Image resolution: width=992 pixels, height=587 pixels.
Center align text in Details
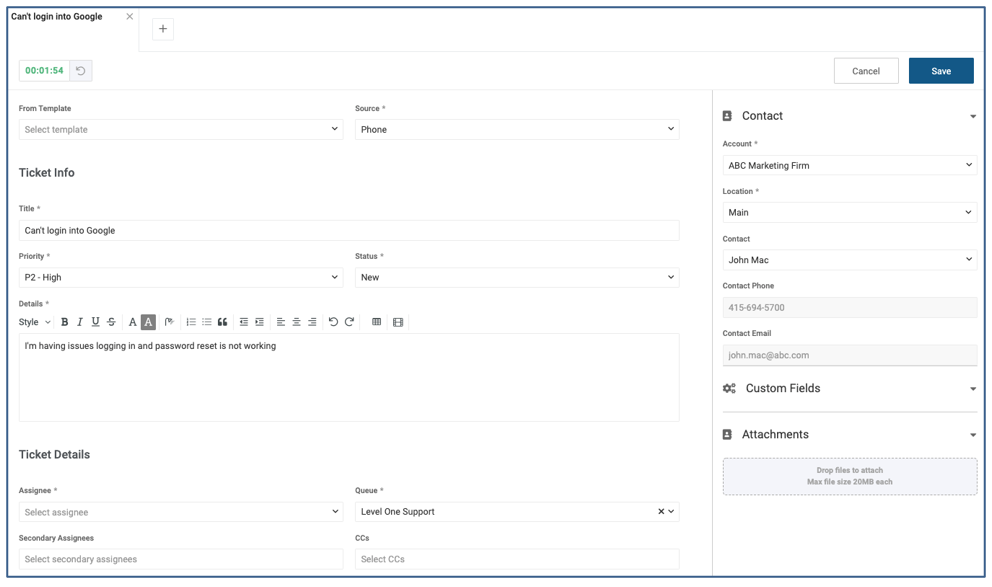296,322
